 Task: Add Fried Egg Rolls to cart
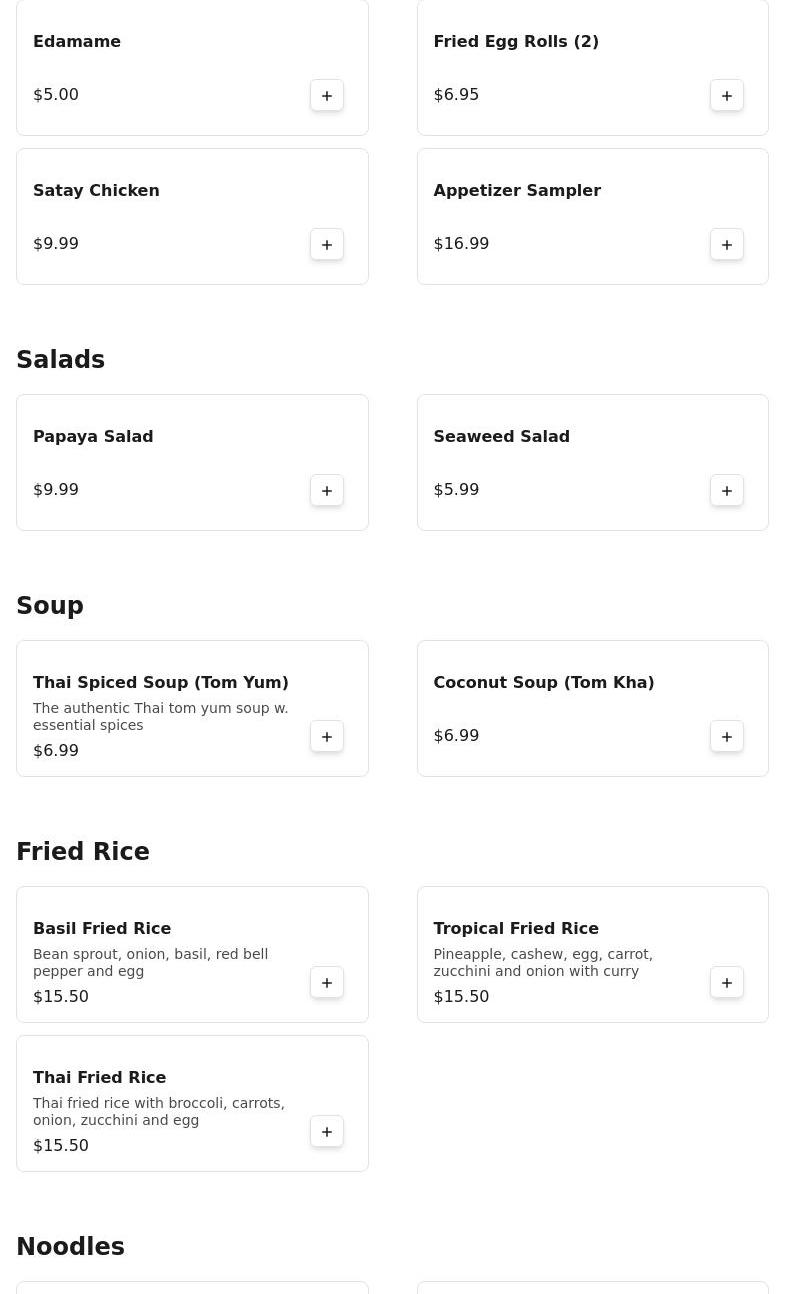727,95
